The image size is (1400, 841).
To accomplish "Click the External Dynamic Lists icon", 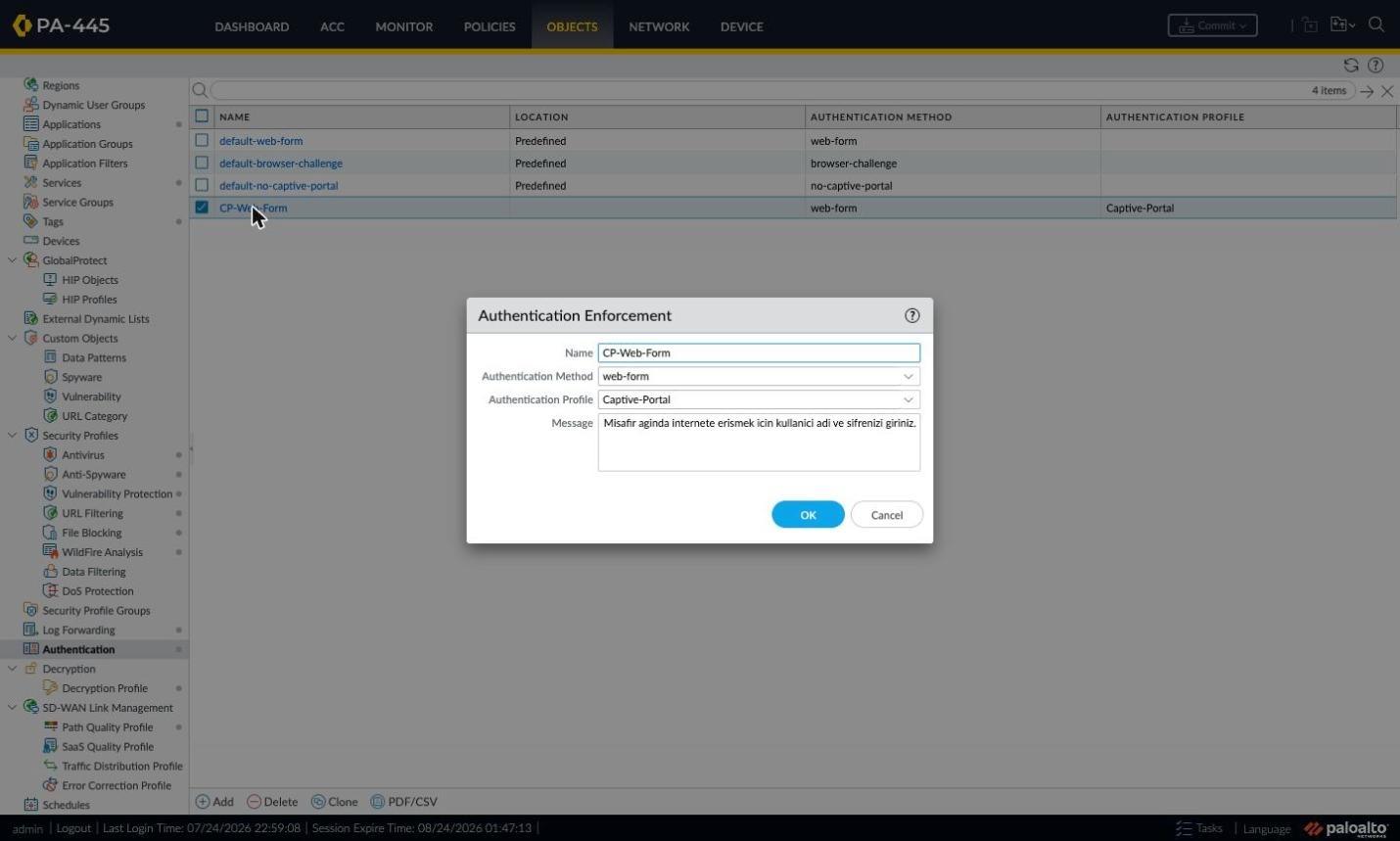I will pos(31,319).
